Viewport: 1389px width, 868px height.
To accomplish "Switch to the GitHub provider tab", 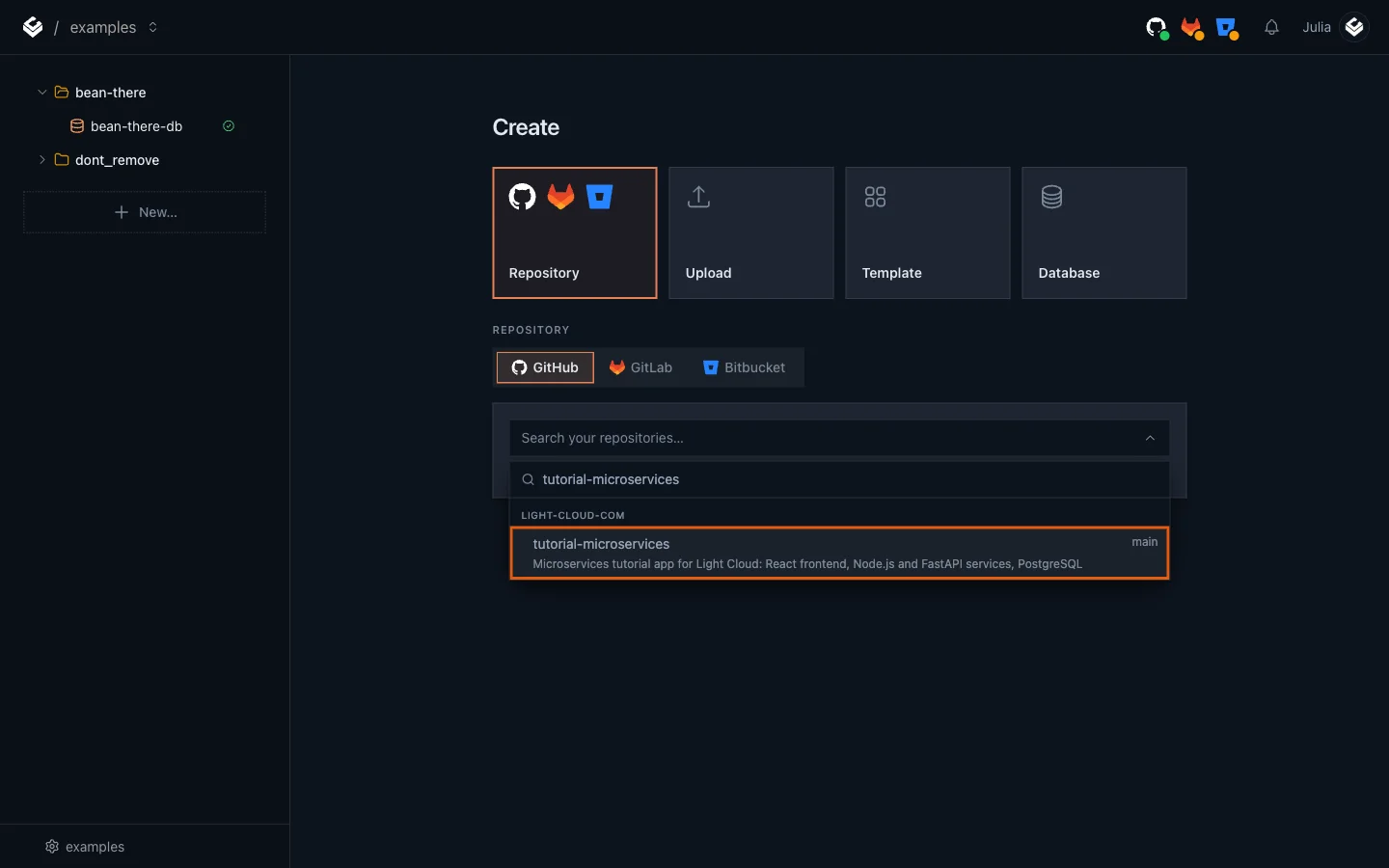I will pos(545,367).
